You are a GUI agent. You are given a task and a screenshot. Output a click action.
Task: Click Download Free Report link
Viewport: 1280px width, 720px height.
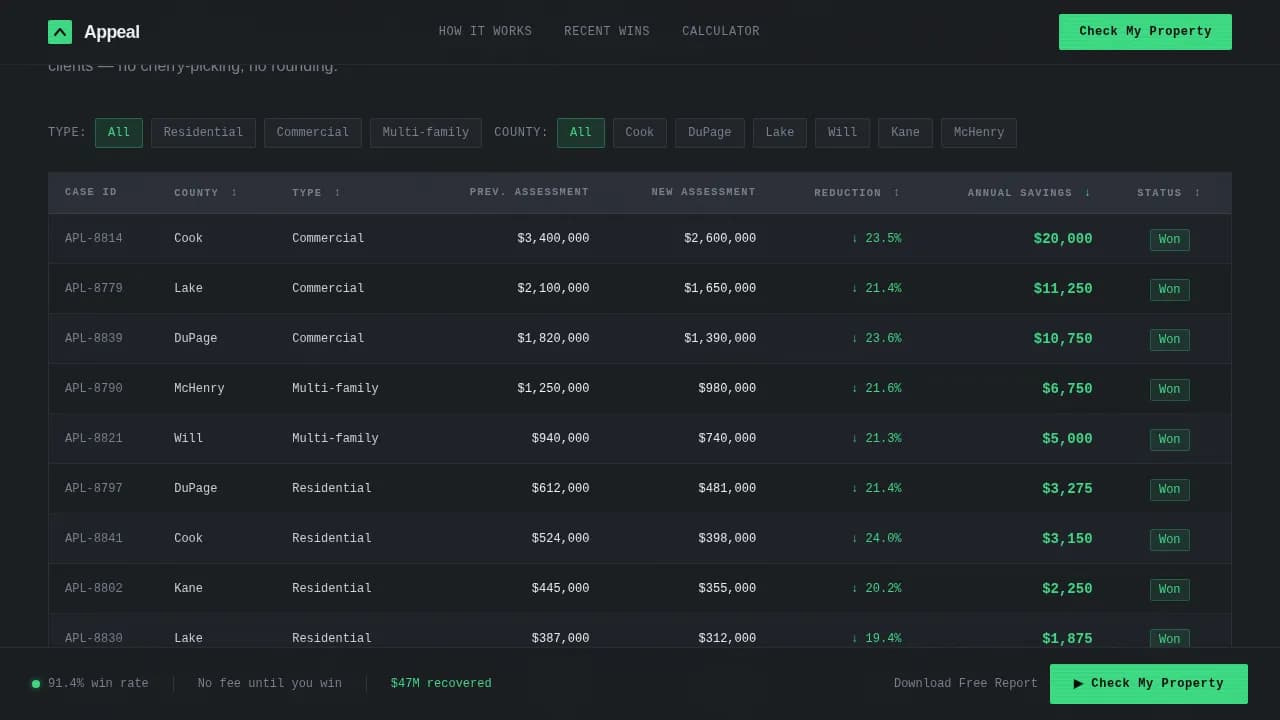[x=965, y=684]
